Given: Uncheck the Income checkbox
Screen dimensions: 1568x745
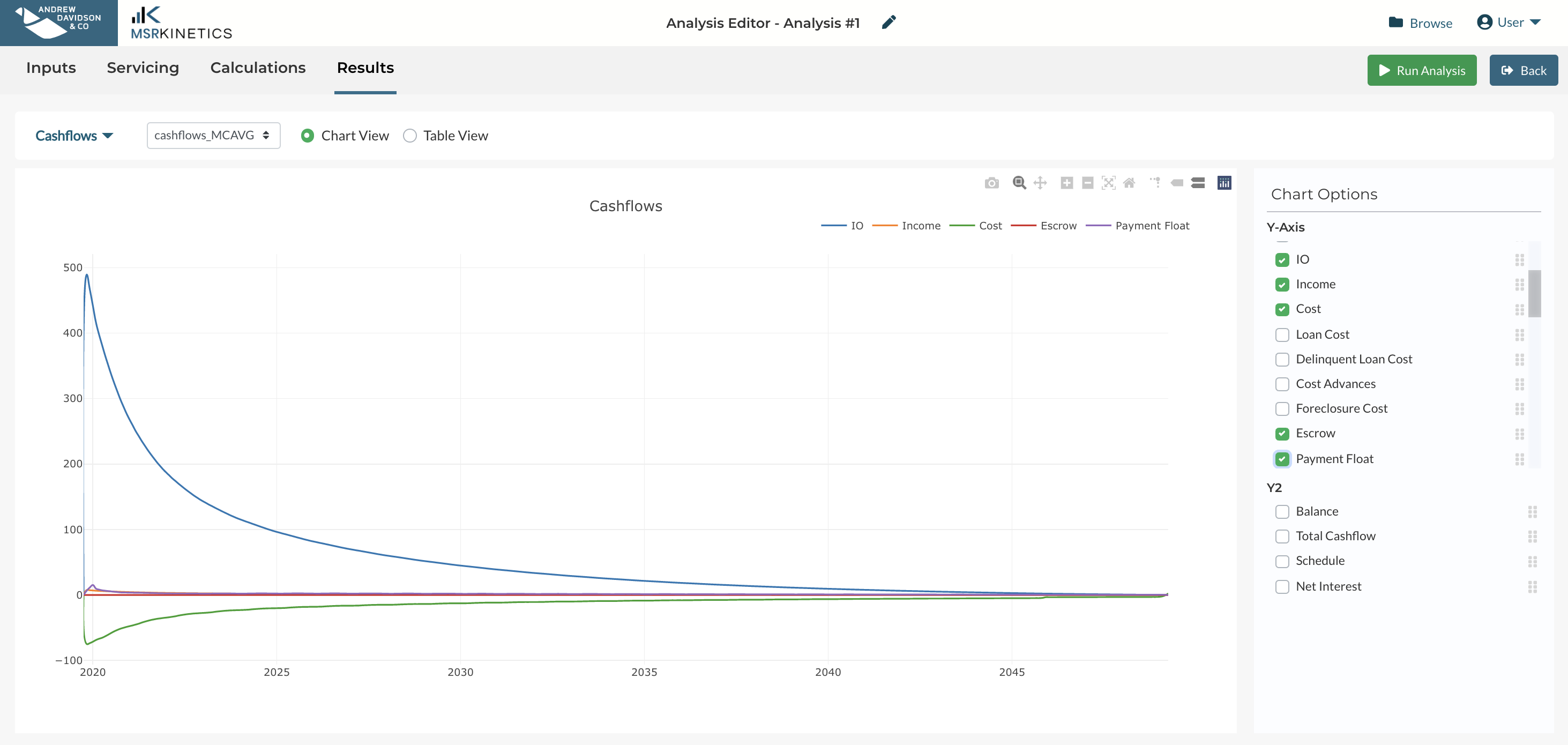Looking at the screenshot, I should (x=1282, y=284).
